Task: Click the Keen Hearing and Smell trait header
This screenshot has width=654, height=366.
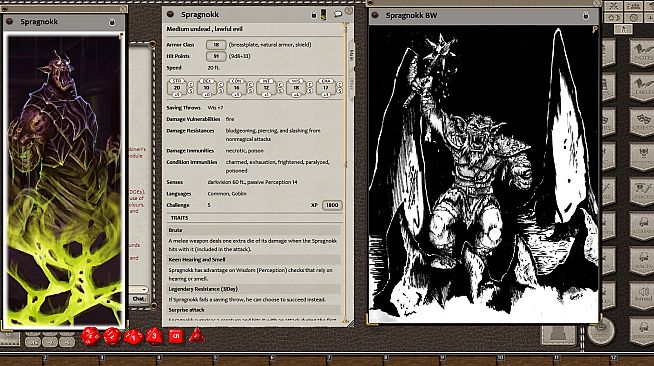Action: tap(254, 259)
